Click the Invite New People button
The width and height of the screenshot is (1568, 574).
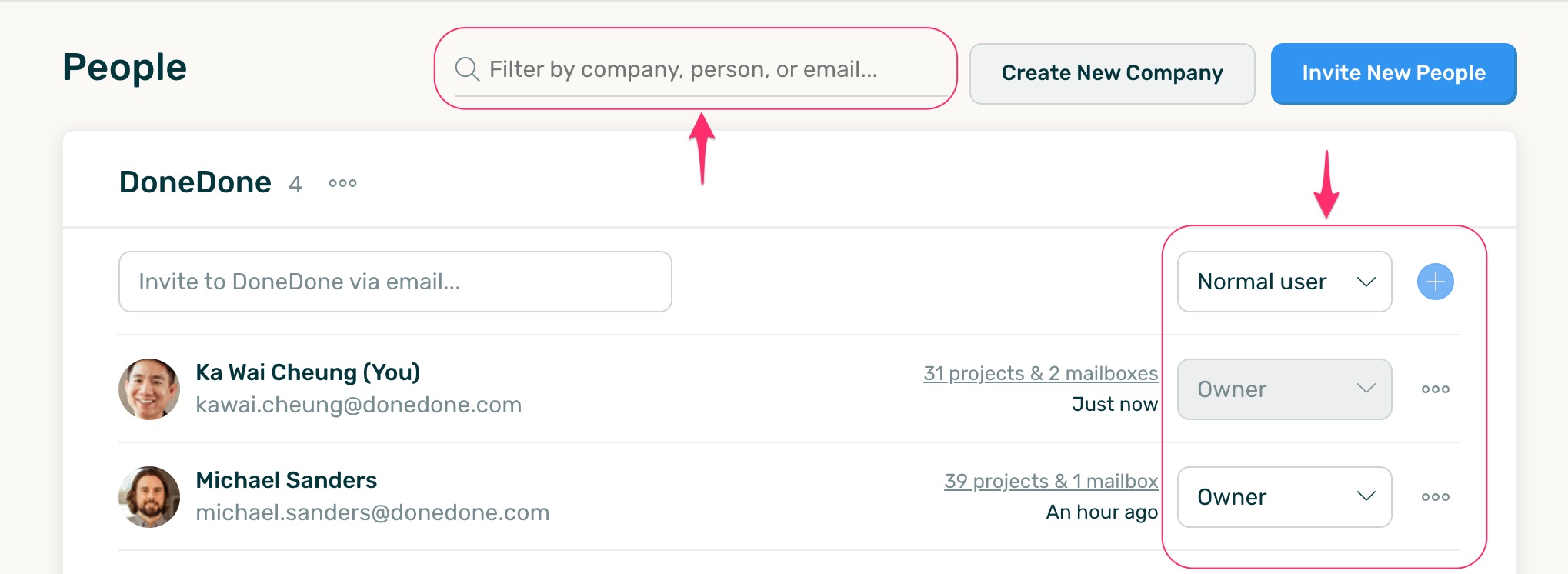click(1393, 73)
